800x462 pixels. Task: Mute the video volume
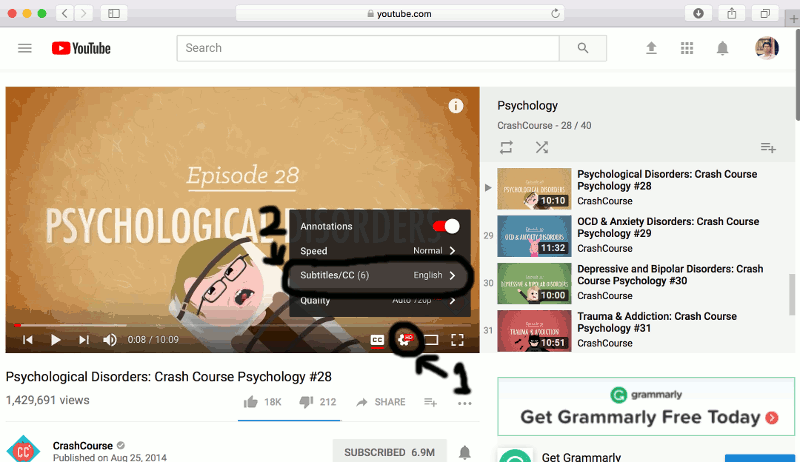[110, 340]
